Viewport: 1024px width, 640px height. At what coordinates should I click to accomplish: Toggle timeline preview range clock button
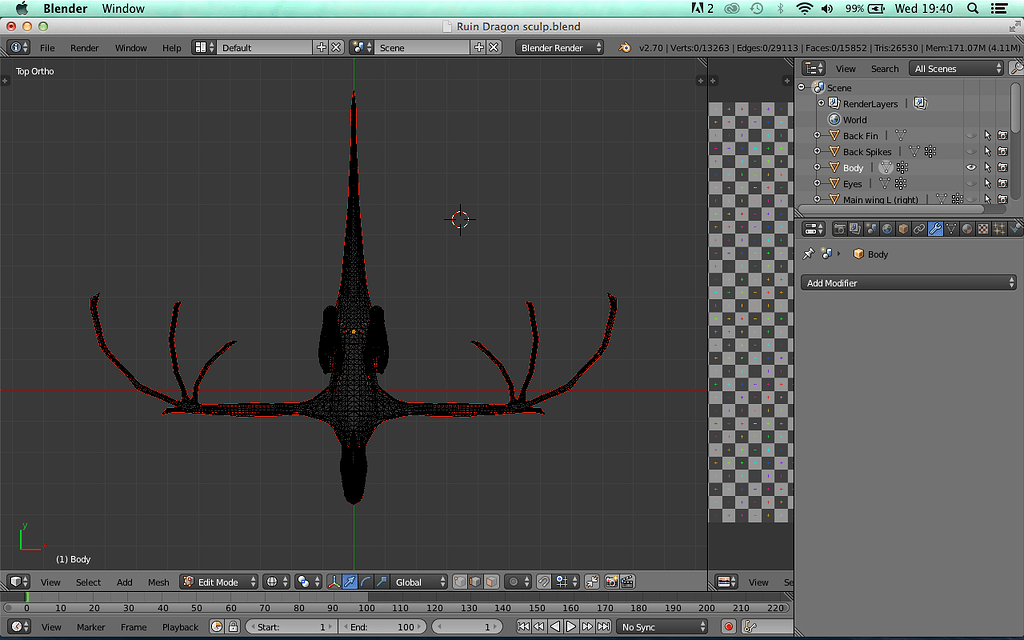[217, 627]
